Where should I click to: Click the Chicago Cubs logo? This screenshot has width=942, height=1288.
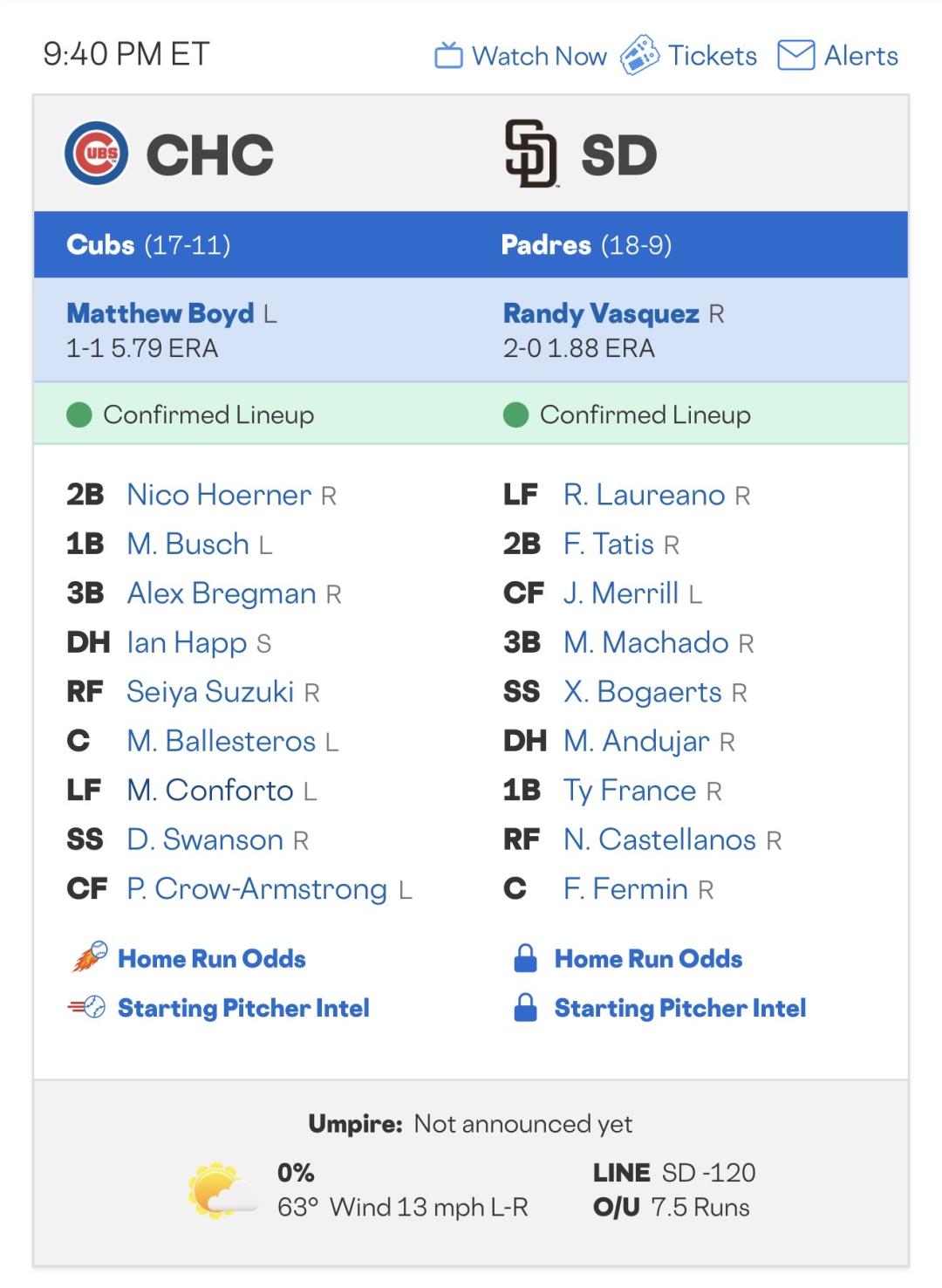96,154
